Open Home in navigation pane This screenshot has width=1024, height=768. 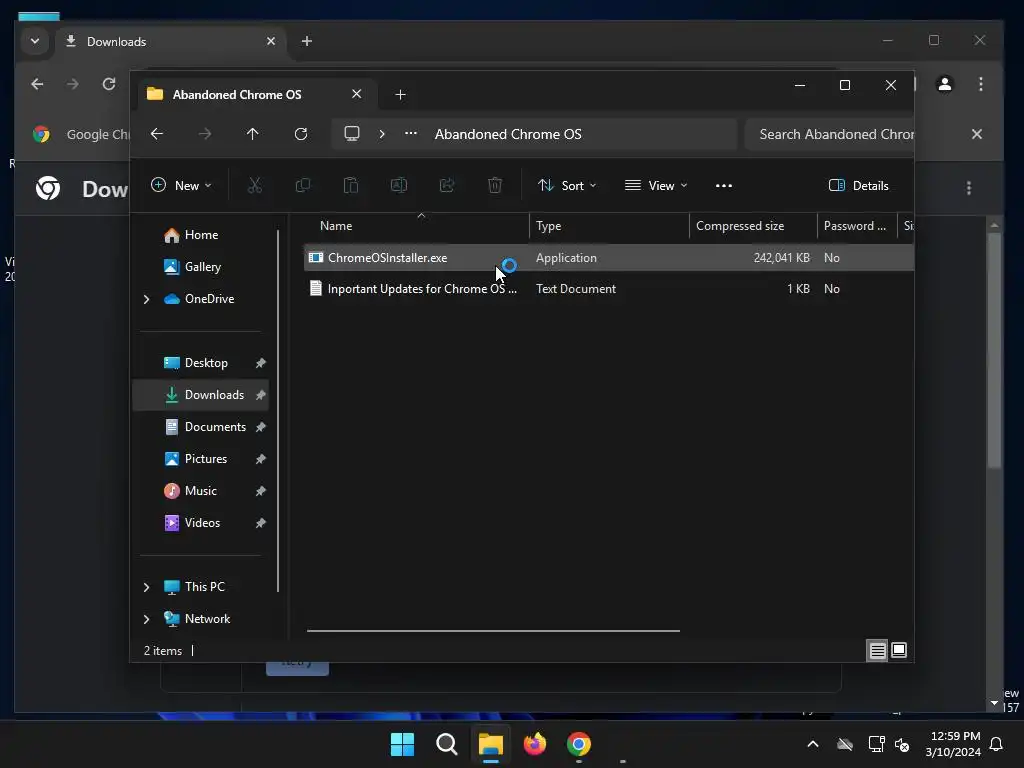tap(201, 235)
